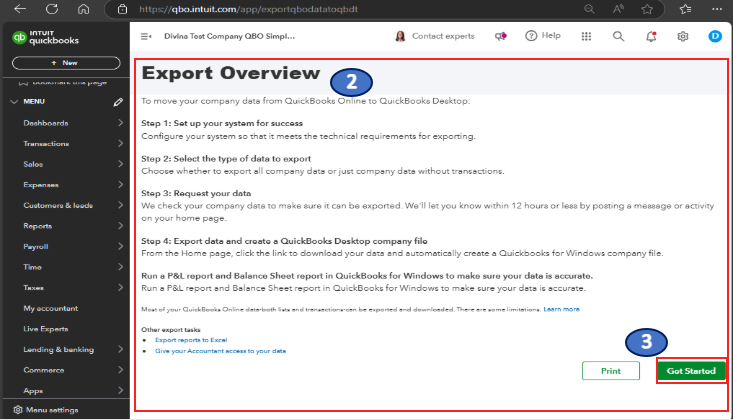Click the Intuit QuickBooks logo
733x420 pixels.
coord(45,37)
